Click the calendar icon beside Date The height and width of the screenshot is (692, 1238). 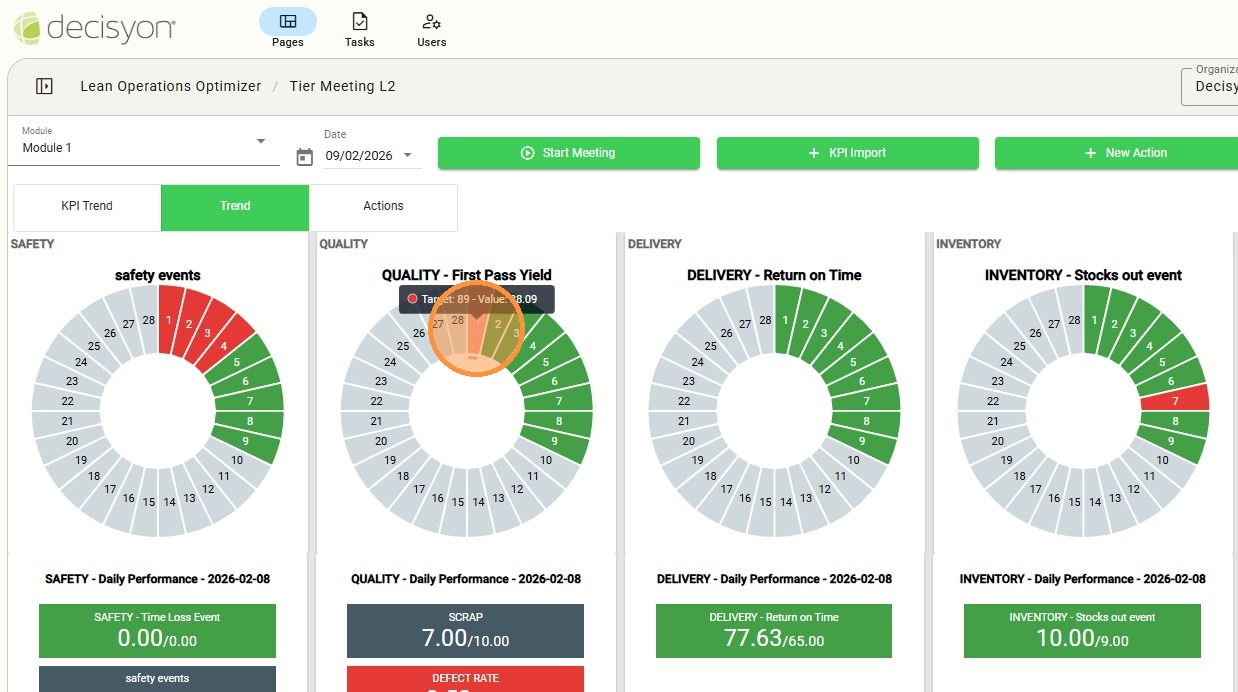tap(305, 157)
